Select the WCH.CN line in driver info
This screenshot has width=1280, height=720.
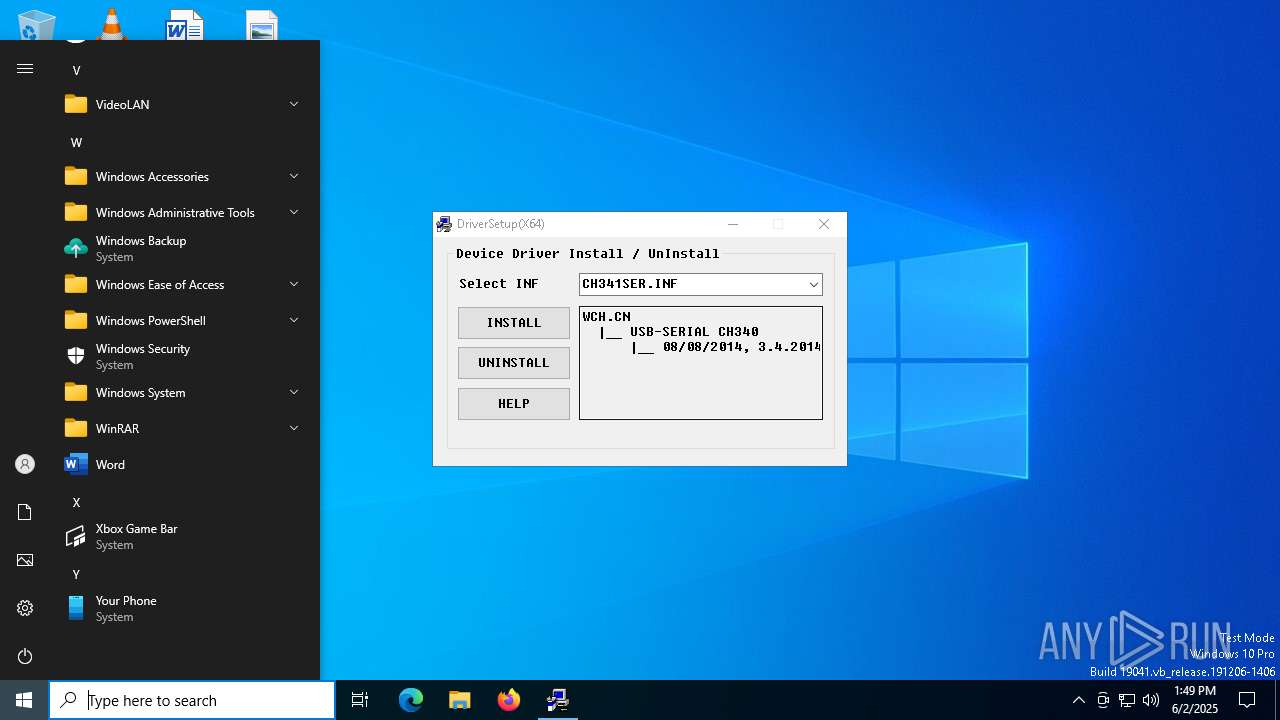click(607, 317)
